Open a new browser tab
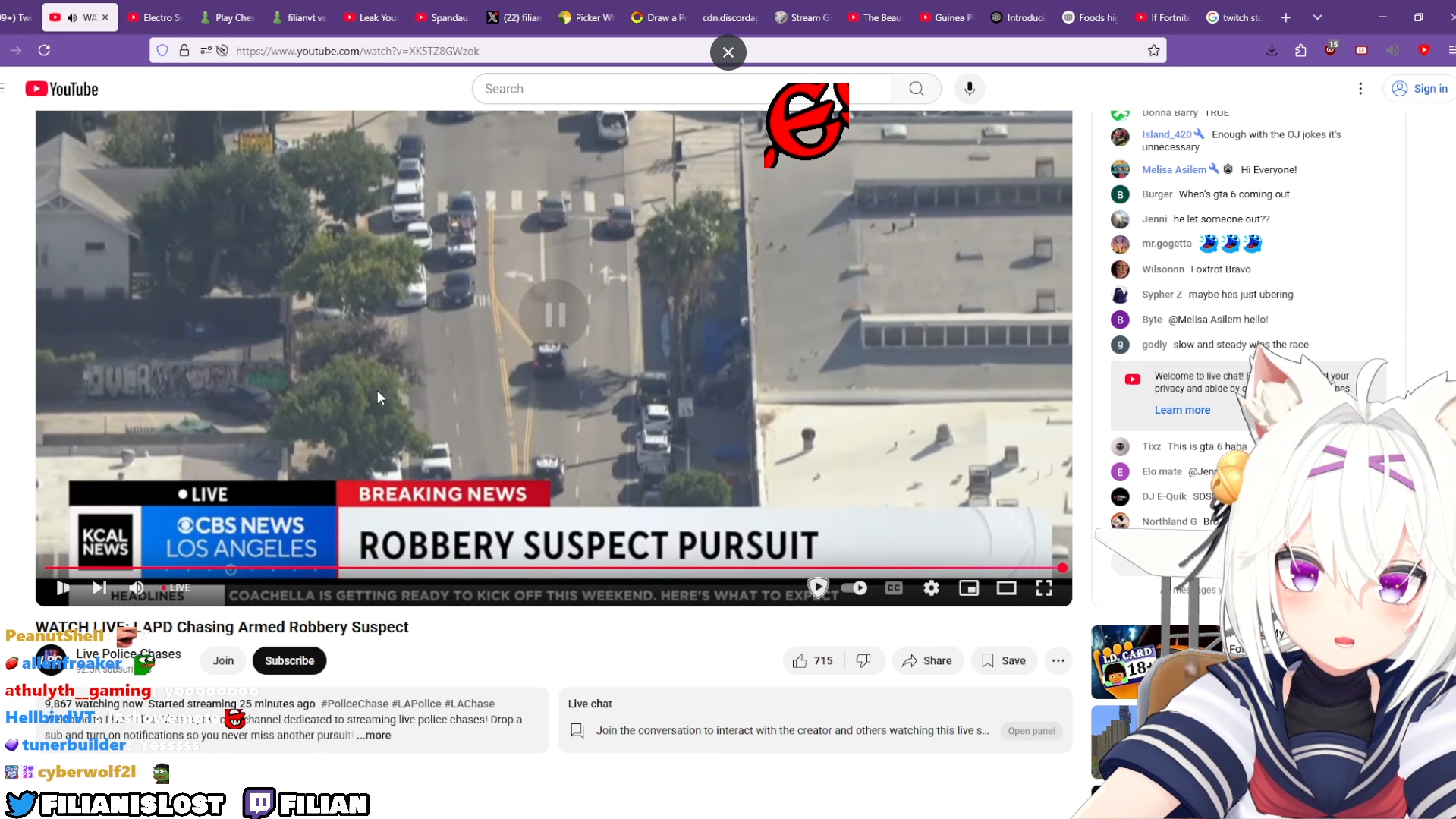 [x=1285, y=17]
